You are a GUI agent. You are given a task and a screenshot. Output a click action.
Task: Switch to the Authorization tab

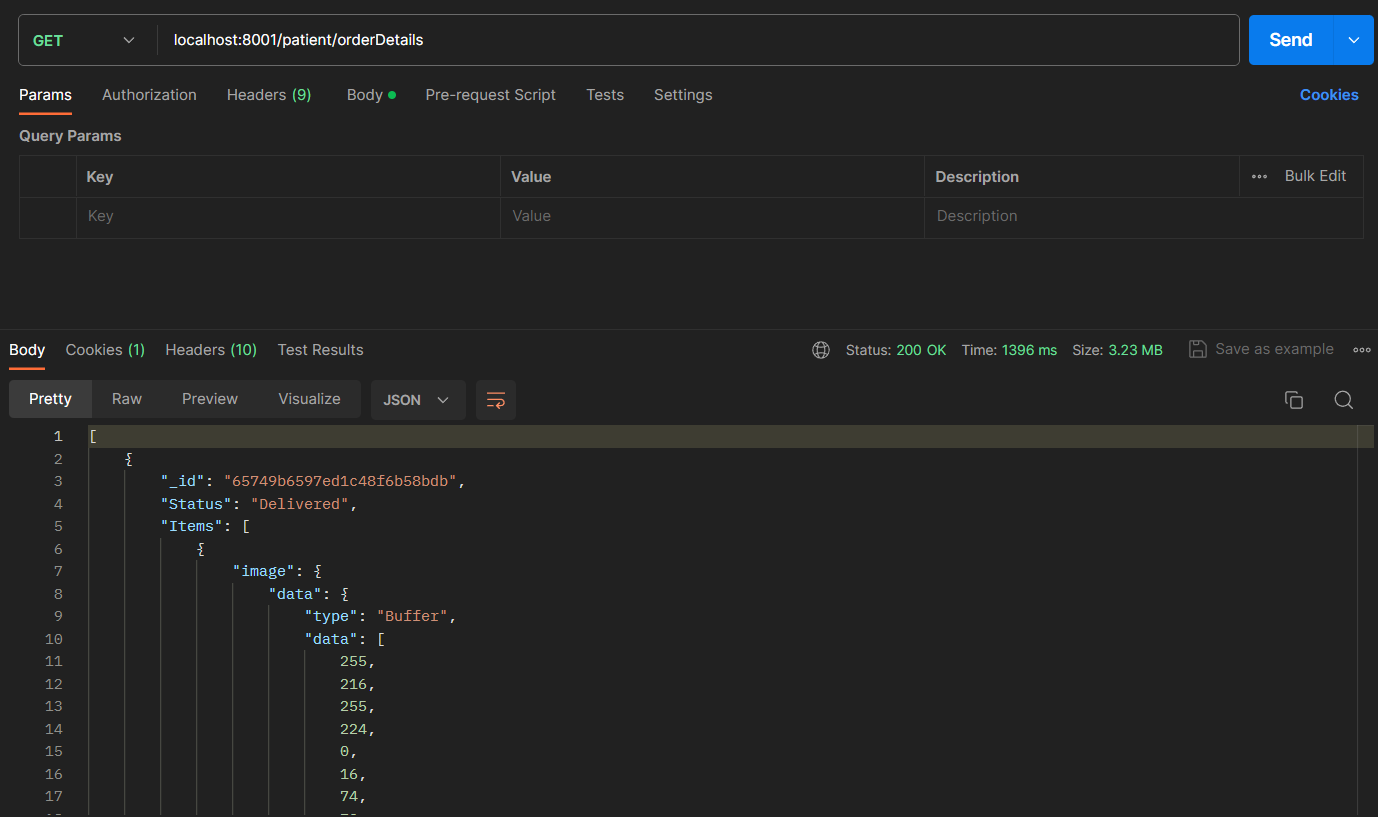(x=149, y=95)
